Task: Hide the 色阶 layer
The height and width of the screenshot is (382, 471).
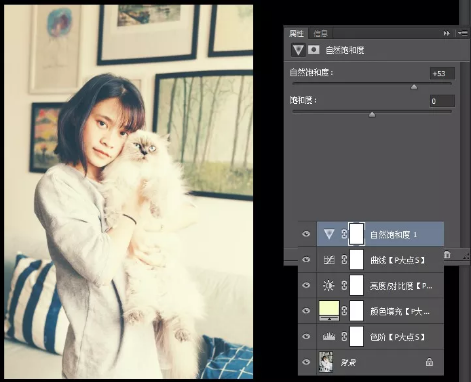Action: point(306,336)
